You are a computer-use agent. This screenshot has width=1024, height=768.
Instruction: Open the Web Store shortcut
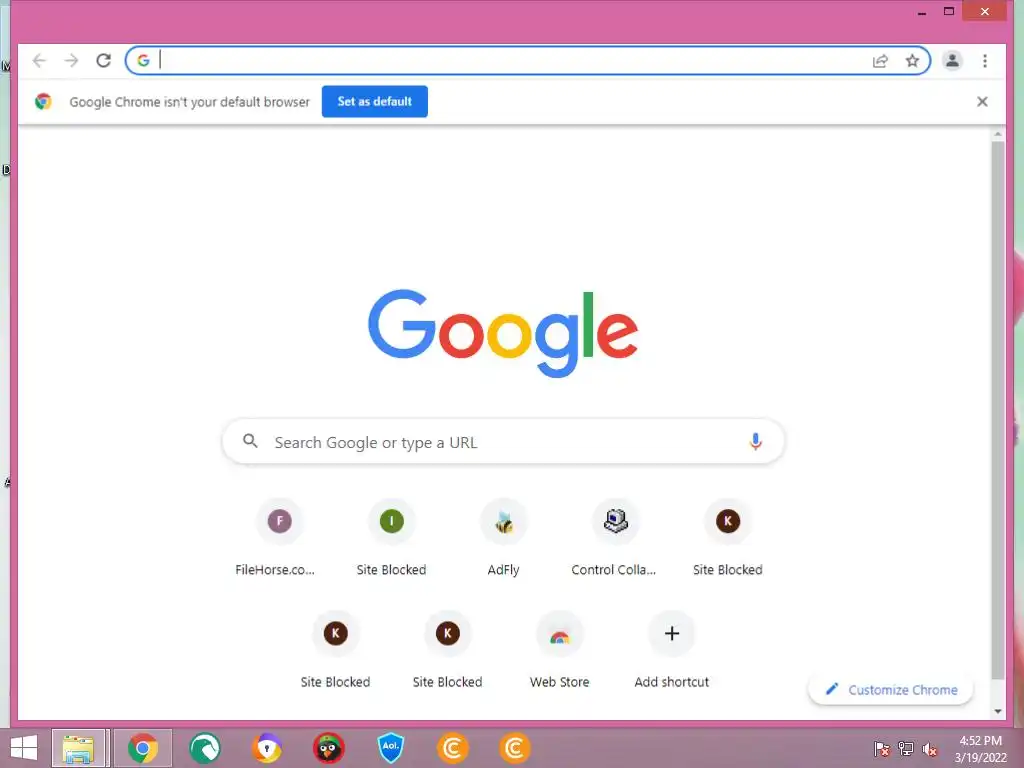[x=560, y=650]
